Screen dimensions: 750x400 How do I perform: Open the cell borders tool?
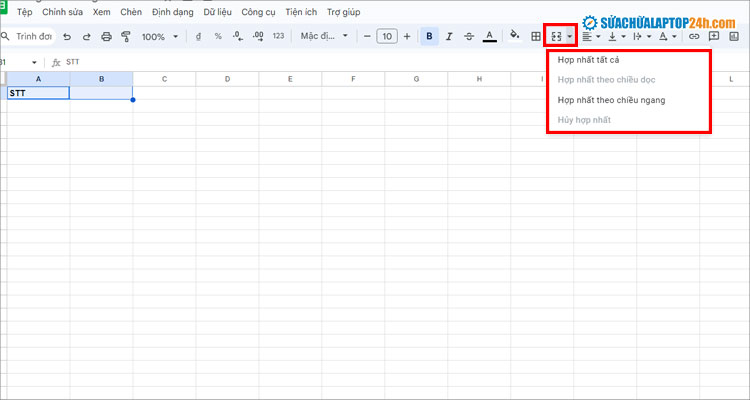536,36
